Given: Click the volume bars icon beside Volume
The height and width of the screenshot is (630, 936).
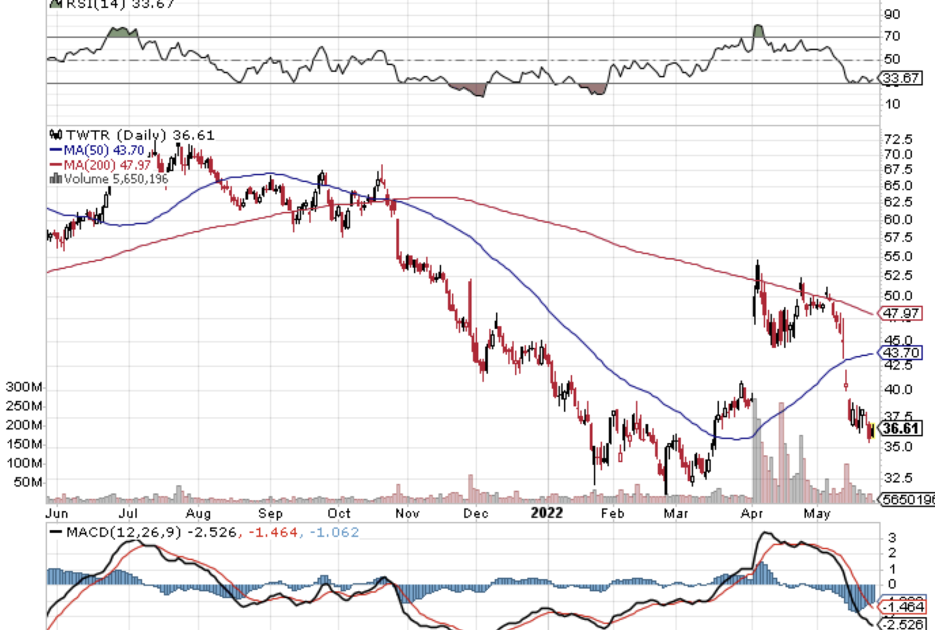Looking at the screenshot, I should 55,179.
